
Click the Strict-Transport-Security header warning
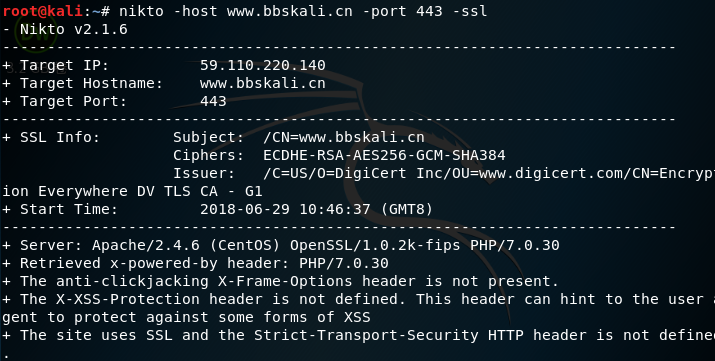[358, 335]
